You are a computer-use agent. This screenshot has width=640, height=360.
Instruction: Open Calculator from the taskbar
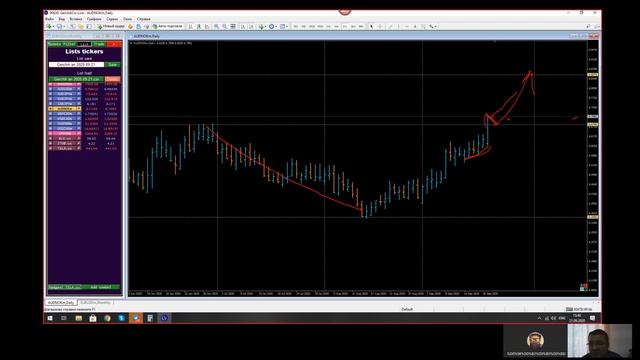coord(150,318)
